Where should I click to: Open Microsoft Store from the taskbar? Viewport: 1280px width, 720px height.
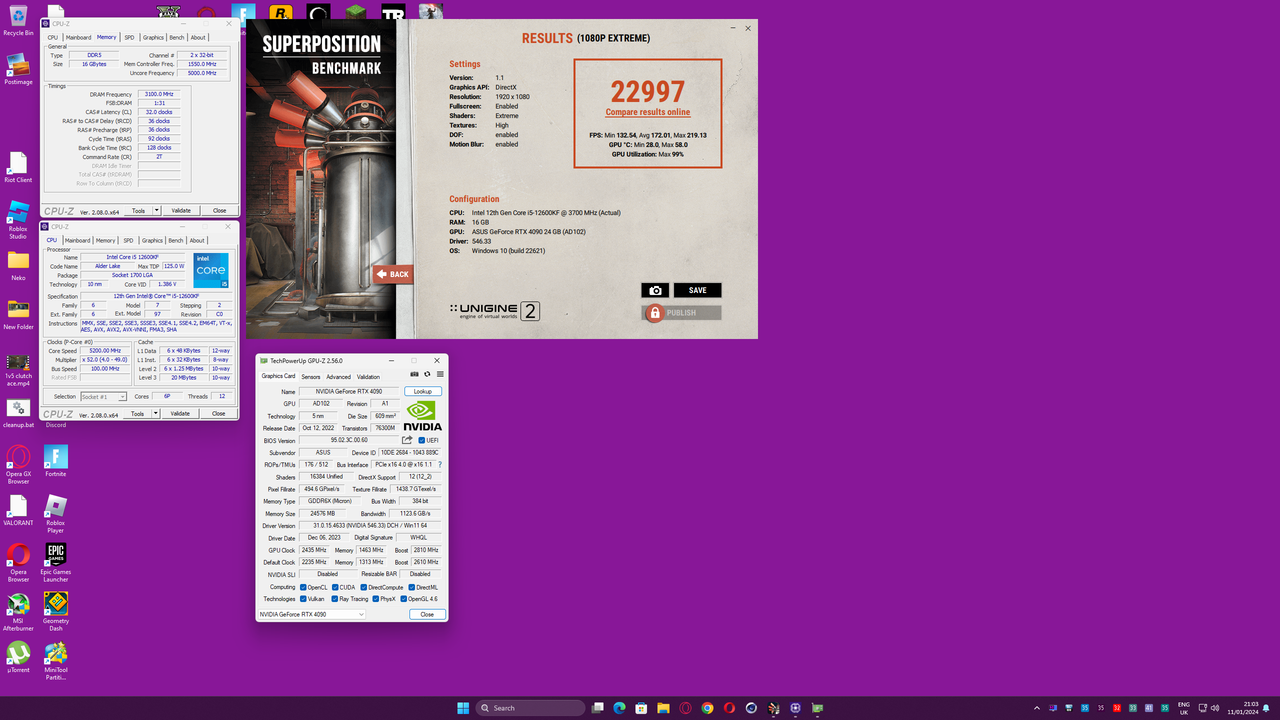tap(641, 708)
